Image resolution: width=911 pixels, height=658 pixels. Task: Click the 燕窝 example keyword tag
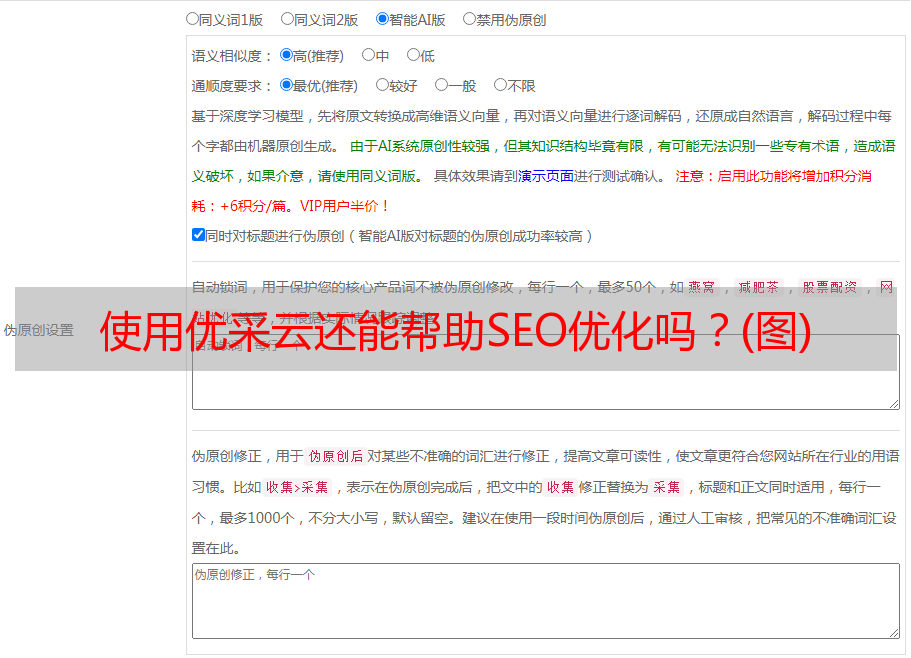702,287
